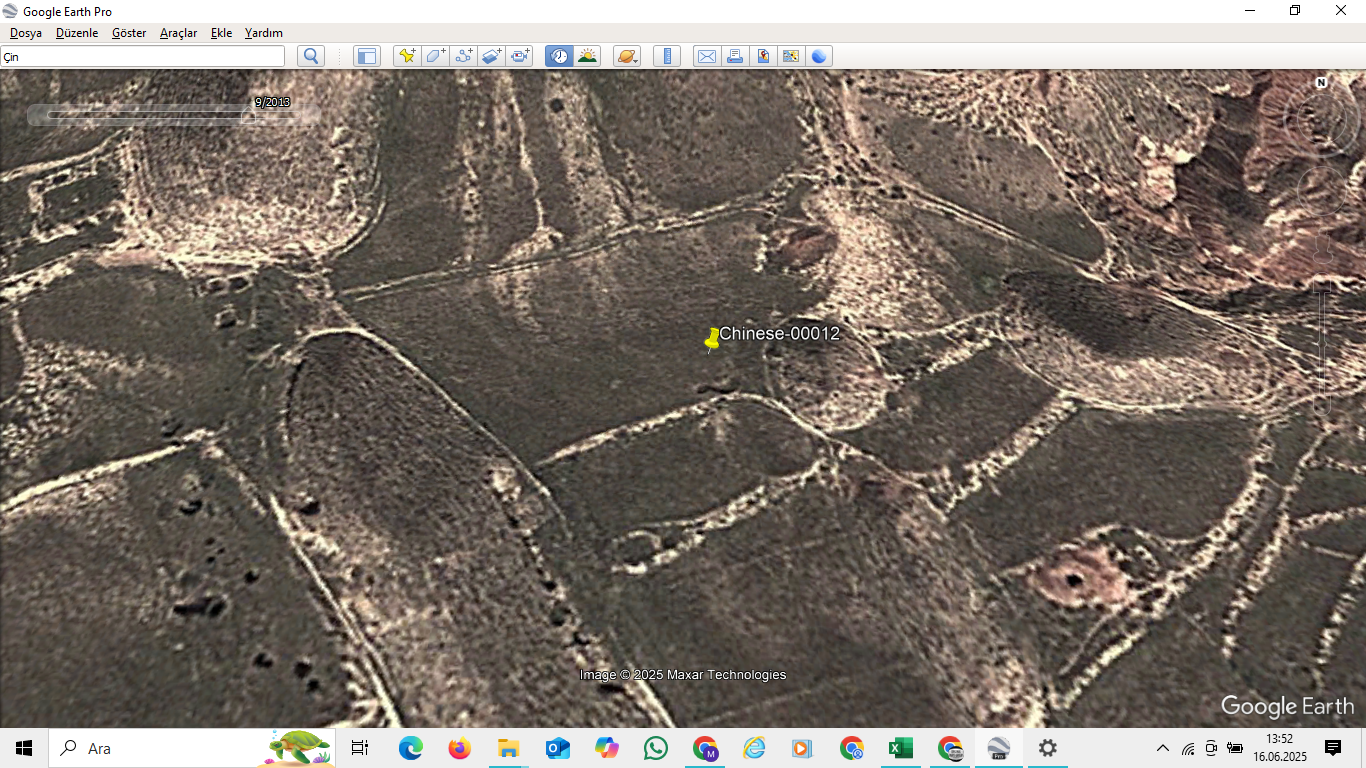Image resolution: width=1366 pixels, height=768 pixels.
Task: Open Settings gear from the taskbar
Action: point(1047,748)
